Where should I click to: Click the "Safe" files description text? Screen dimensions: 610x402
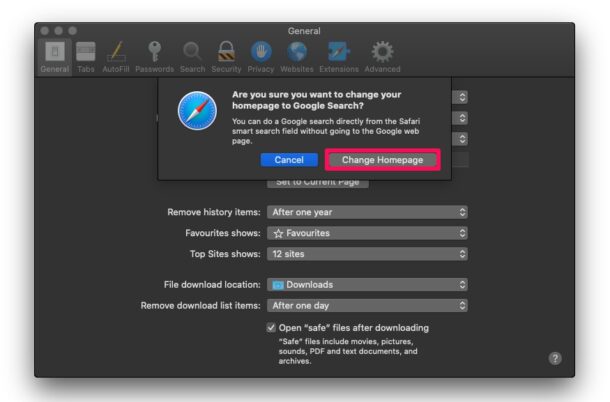(348, 351)
